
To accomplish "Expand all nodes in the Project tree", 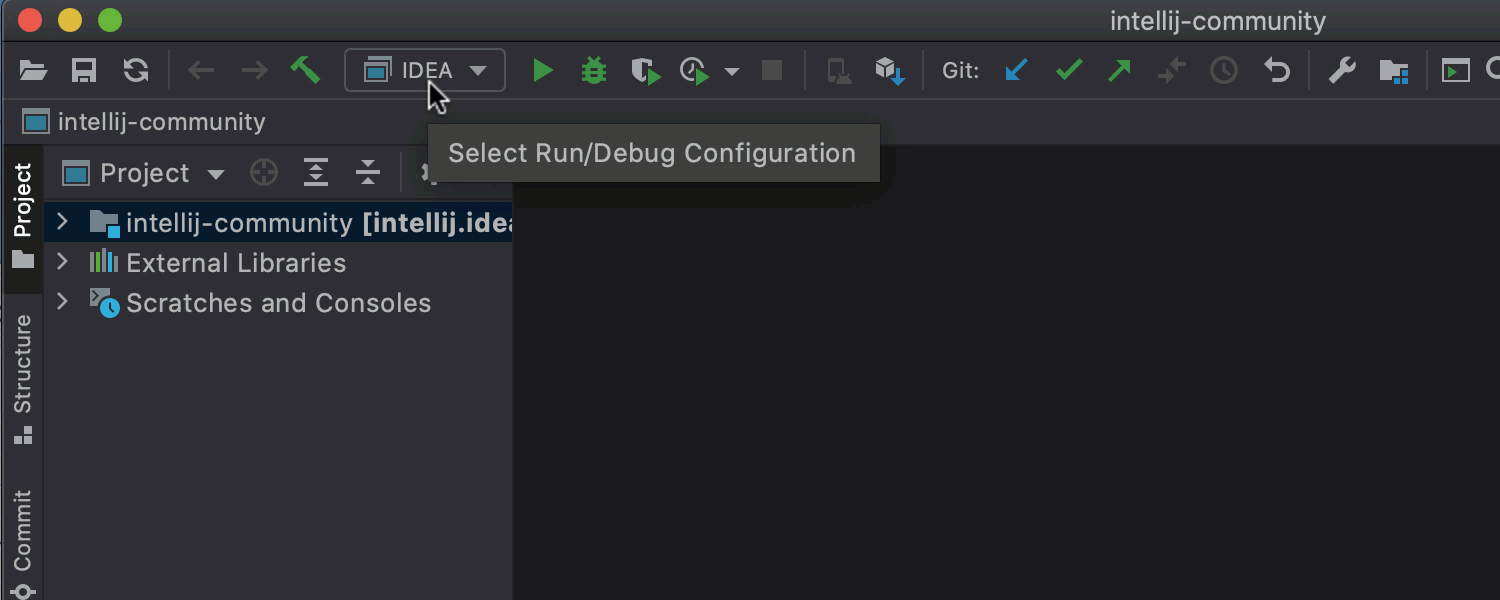I will pyautogui.click(x=316, y=173).
